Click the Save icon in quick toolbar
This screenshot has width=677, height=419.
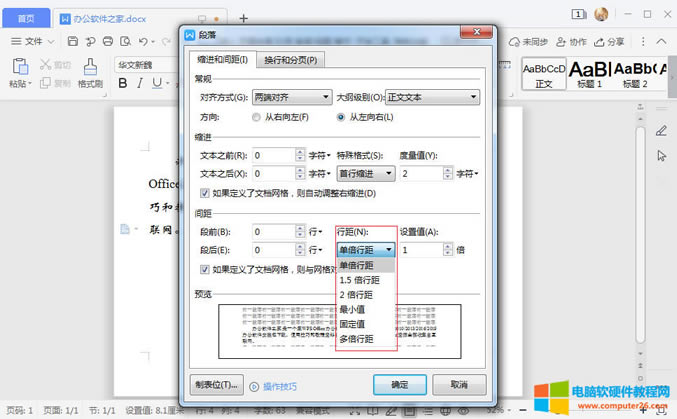coord(73,41)
